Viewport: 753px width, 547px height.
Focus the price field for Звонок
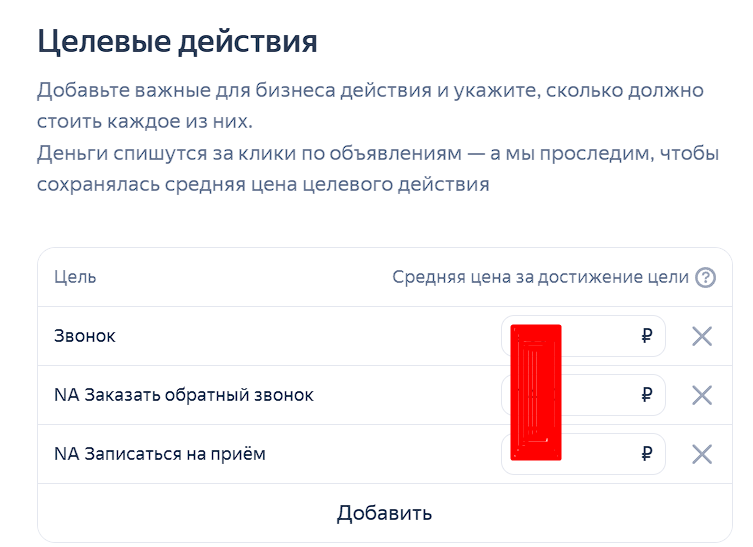pyautogui.click(x=583, y=336)
